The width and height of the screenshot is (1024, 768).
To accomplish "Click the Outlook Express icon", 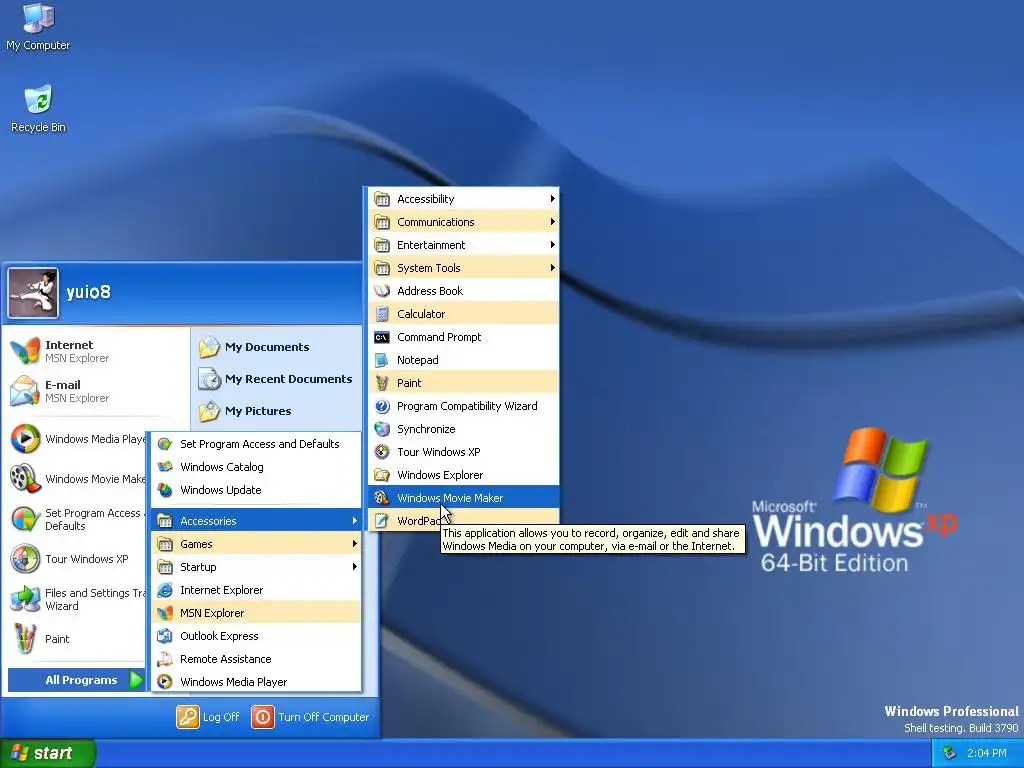I will 165,636.
